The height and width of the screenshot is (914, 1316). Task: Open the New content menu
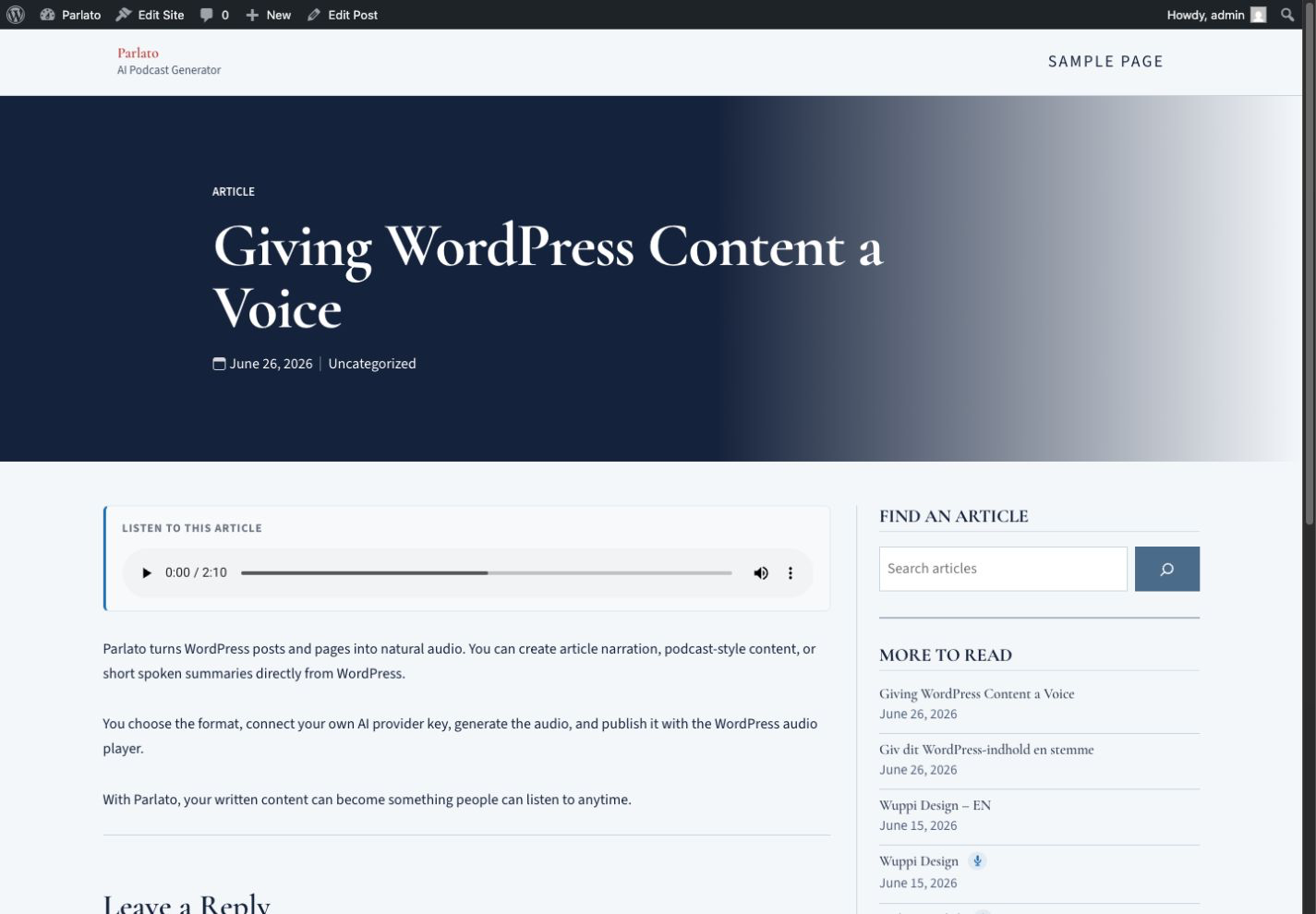pyautogui.click(x=268, y=15)
